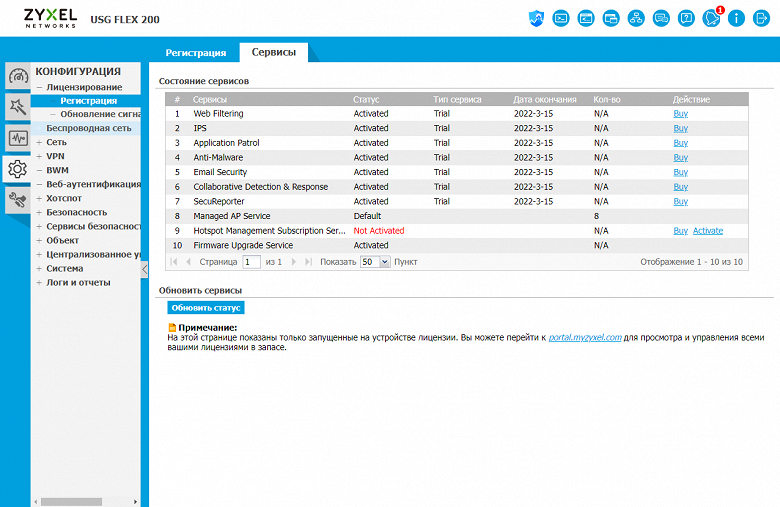Open the web console terminal icon
The image size is (780, 507).
[x=561, y=19]
